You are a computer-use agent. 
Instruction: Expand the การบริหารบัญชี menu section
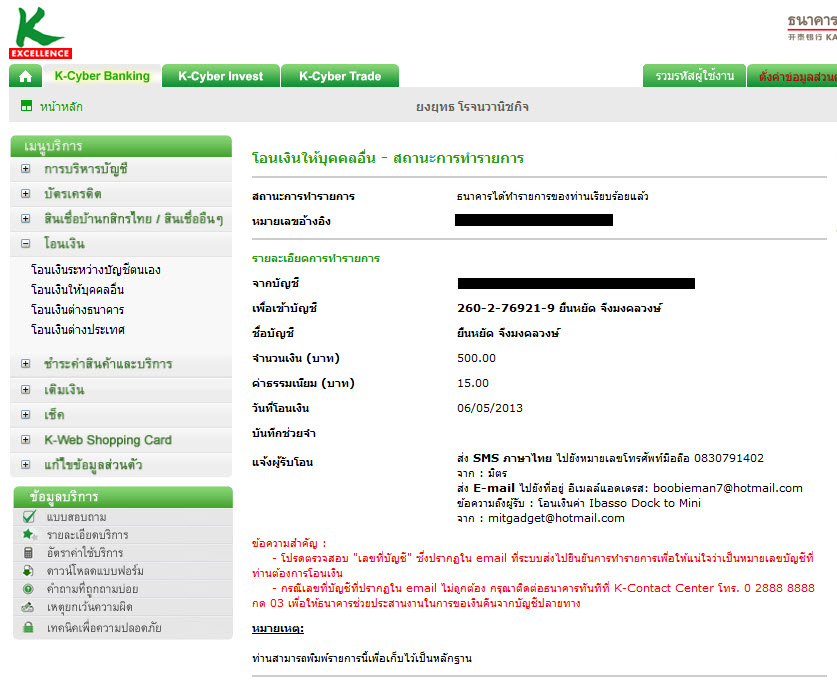click(25, 169)
